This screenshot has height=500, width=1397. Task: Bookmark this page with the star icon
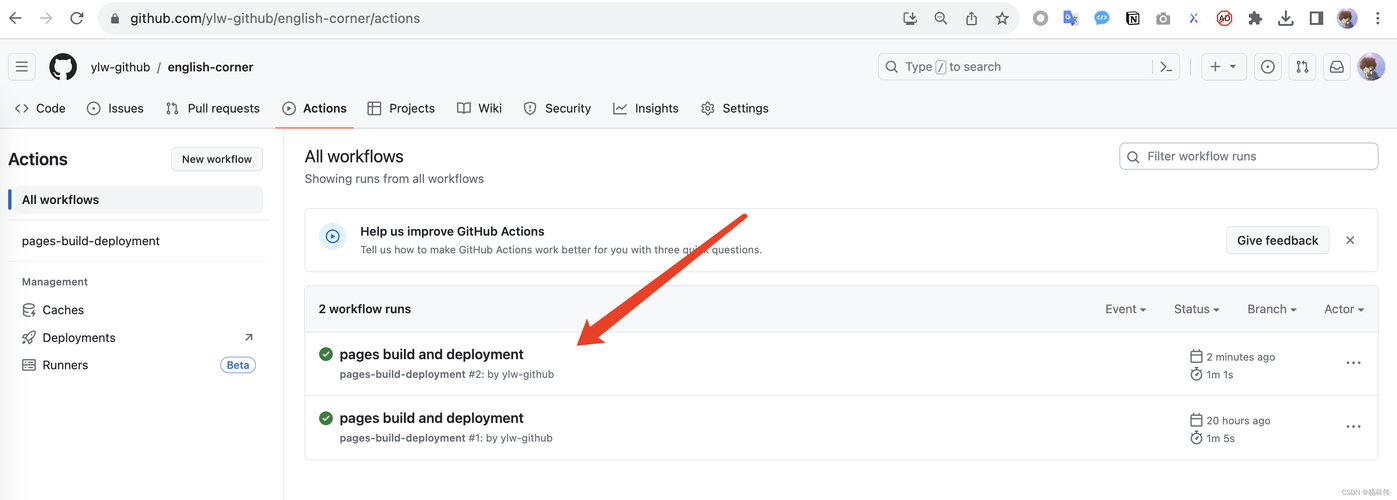1002,18
